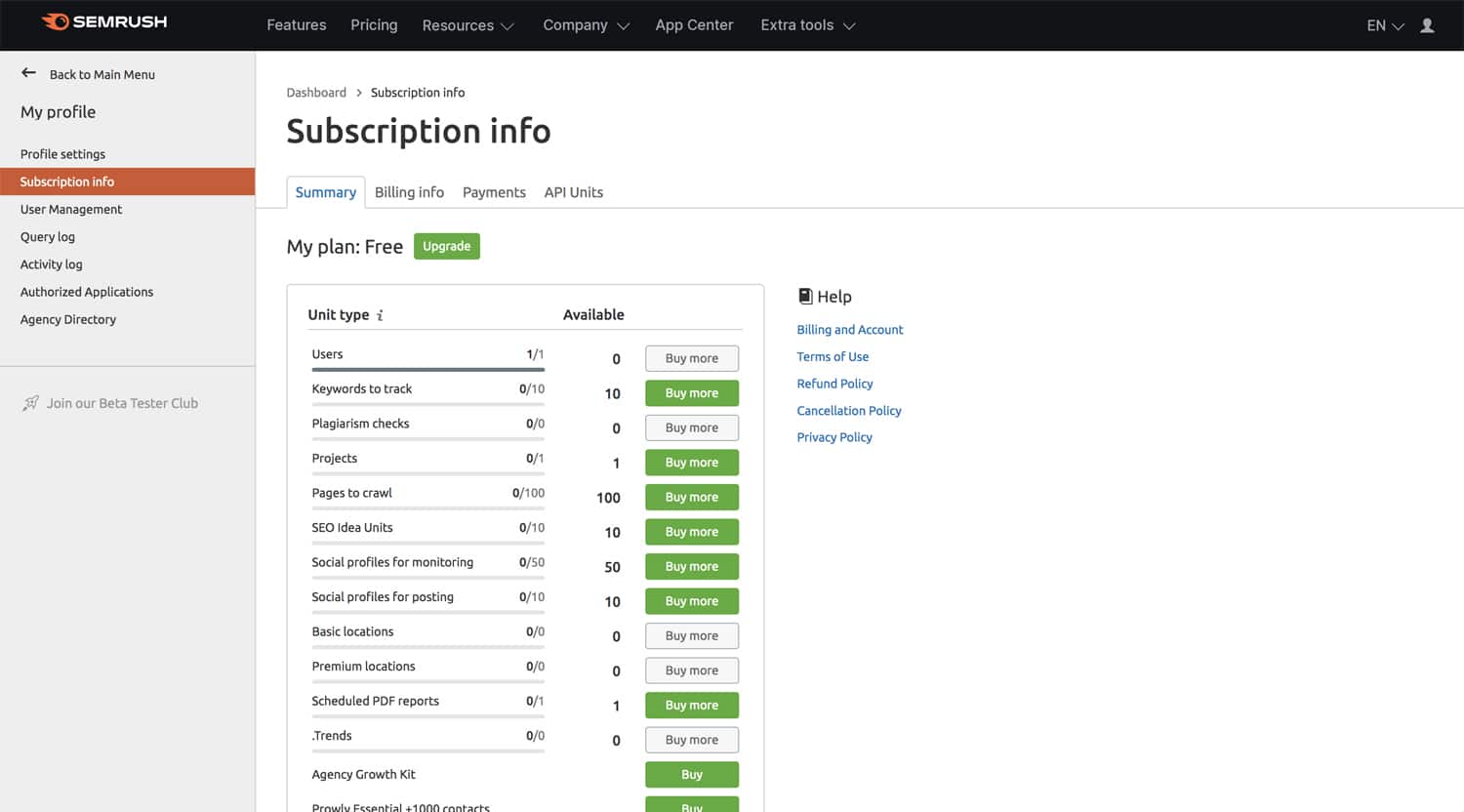Screen dimensions: 1464x812
Task: Open Pricing in the top menu
Action: click(x=374, y=25)
